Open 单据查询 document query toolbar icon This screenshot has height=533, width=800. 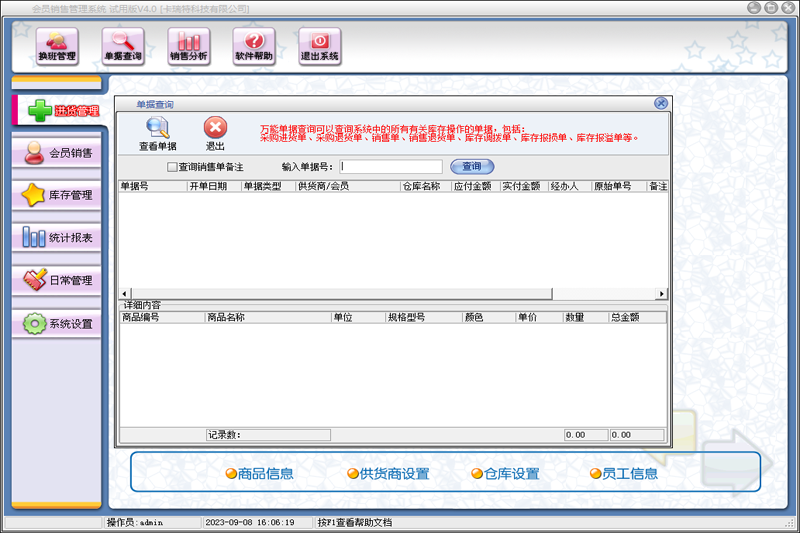[x=123, y=46]
